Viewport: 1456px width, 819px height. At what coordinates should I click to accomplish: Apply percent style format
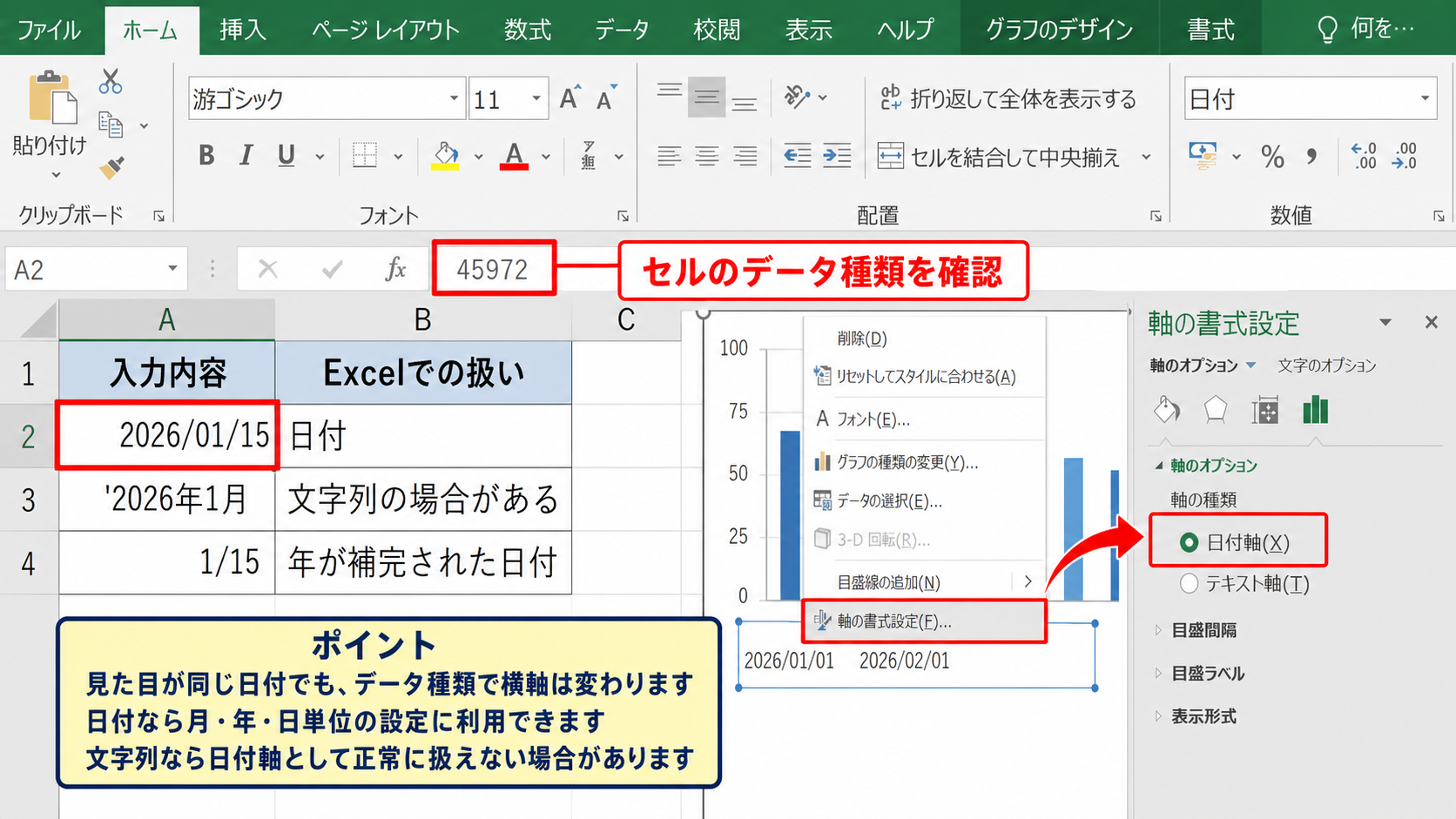1272,157
